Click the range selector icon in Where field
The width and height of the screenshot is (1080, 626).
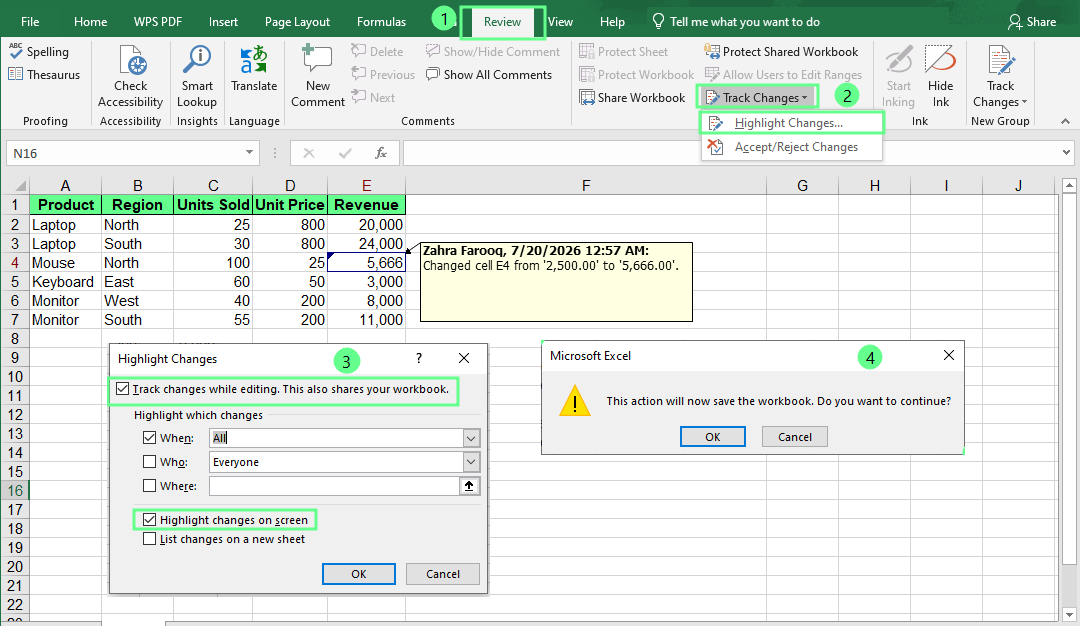[x=469, y=486]
